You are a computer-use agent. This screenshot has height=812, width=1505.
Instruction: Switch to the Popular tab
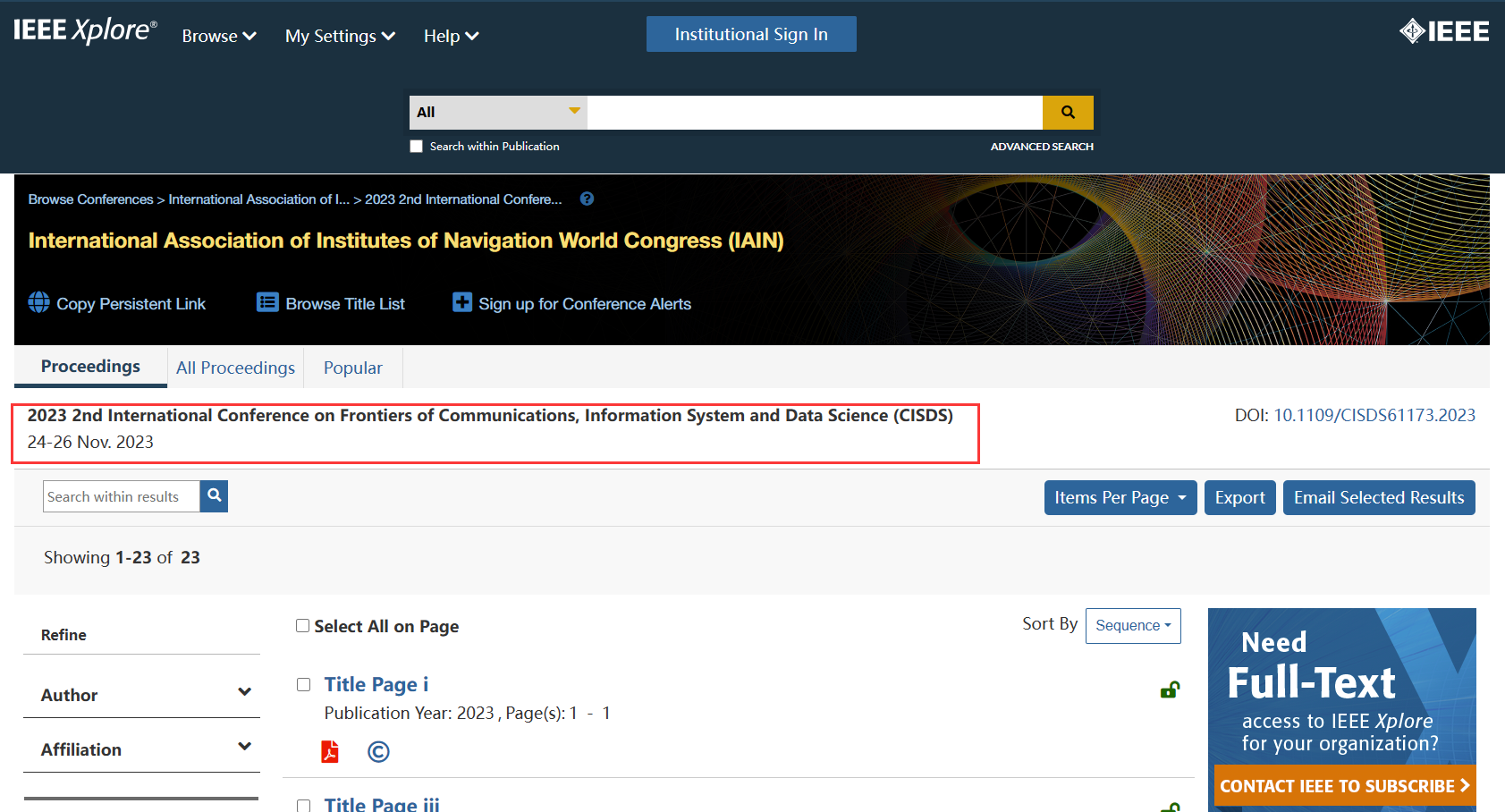[353, 368]
